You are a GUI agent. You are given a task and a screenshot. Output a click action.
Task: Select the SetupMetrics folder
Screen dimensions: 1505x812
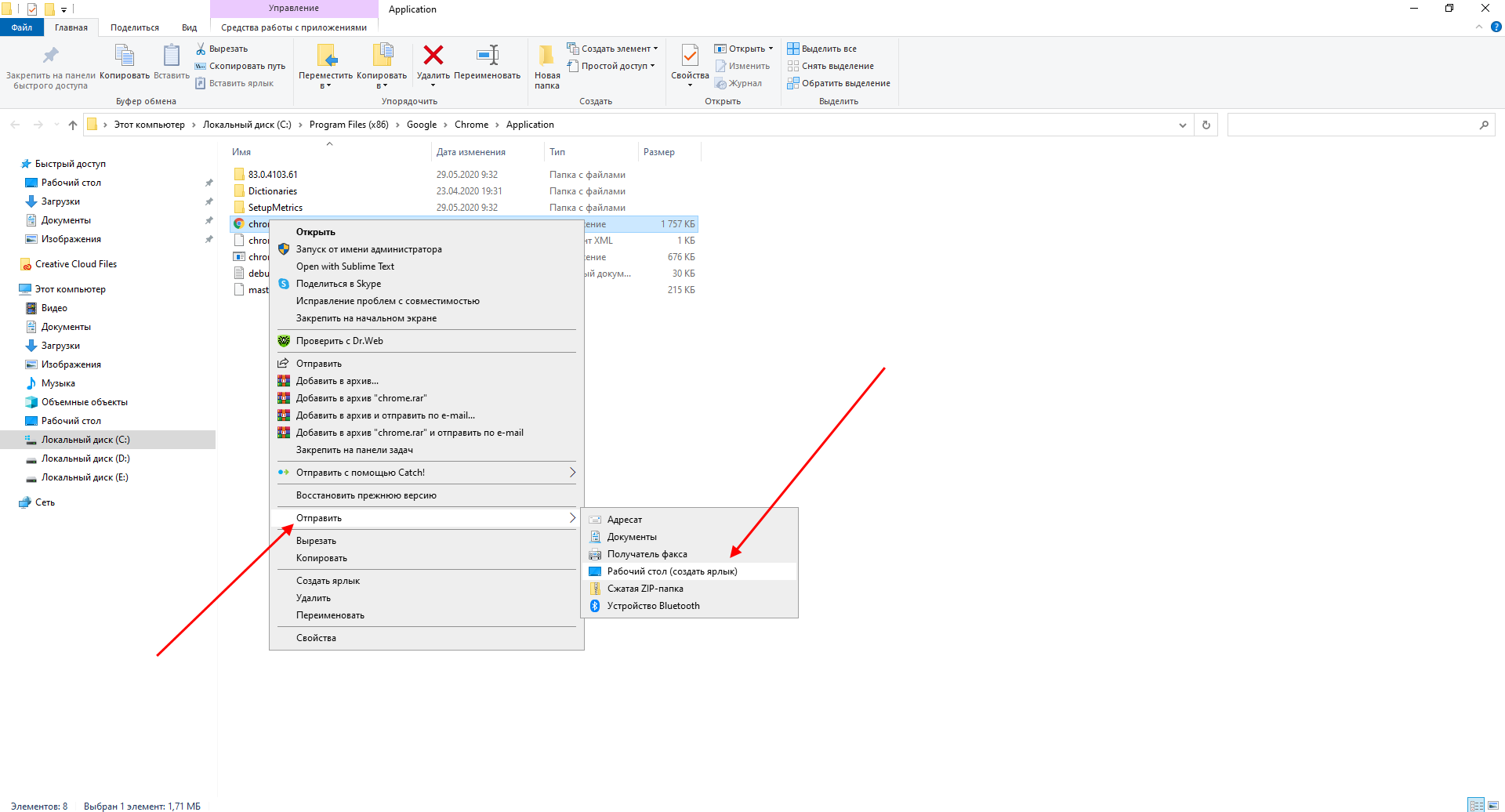coord(464,208)
